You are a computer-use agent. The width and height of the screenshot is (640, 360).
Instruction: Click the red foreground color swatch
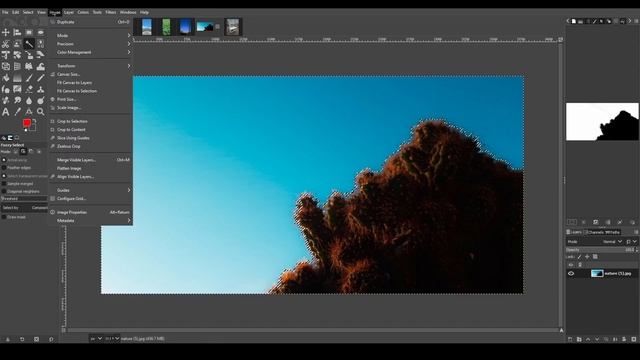(x=27, y=123)
